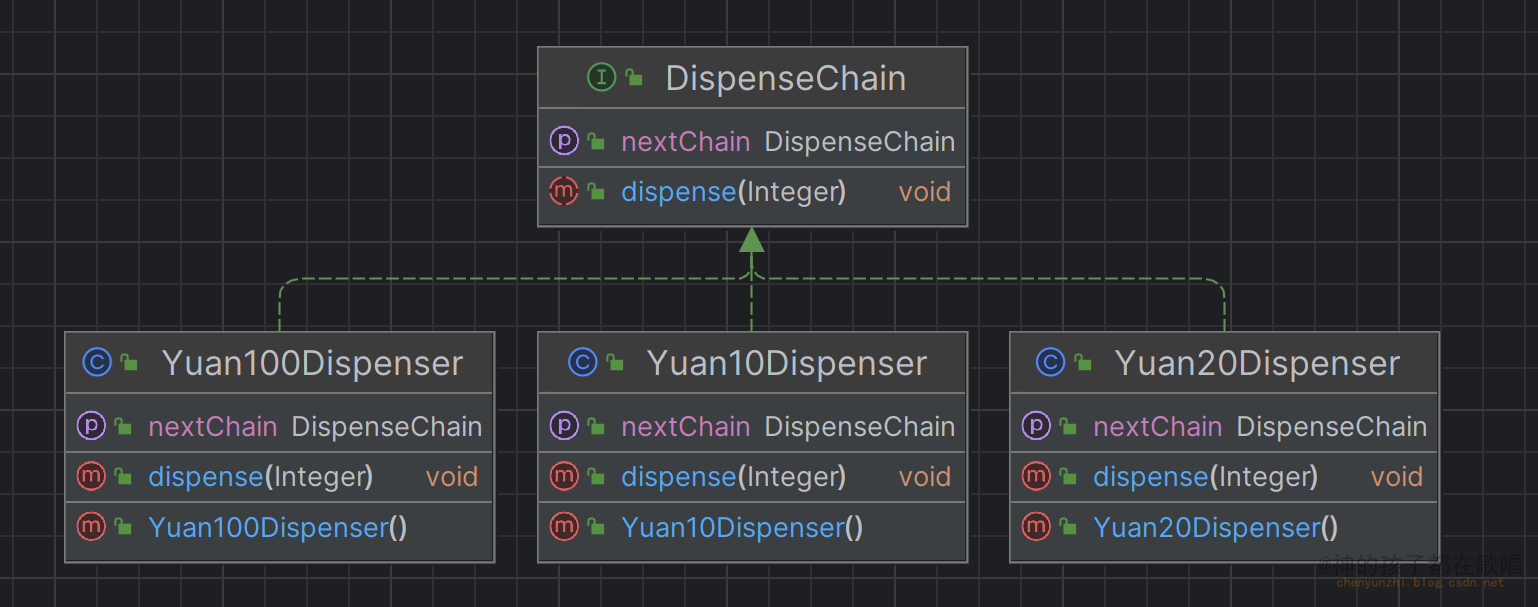Click DispenseChain type label in Yuan10Dispenser nextChain row
Viewport: 1538px width, 607px height.
860,427
